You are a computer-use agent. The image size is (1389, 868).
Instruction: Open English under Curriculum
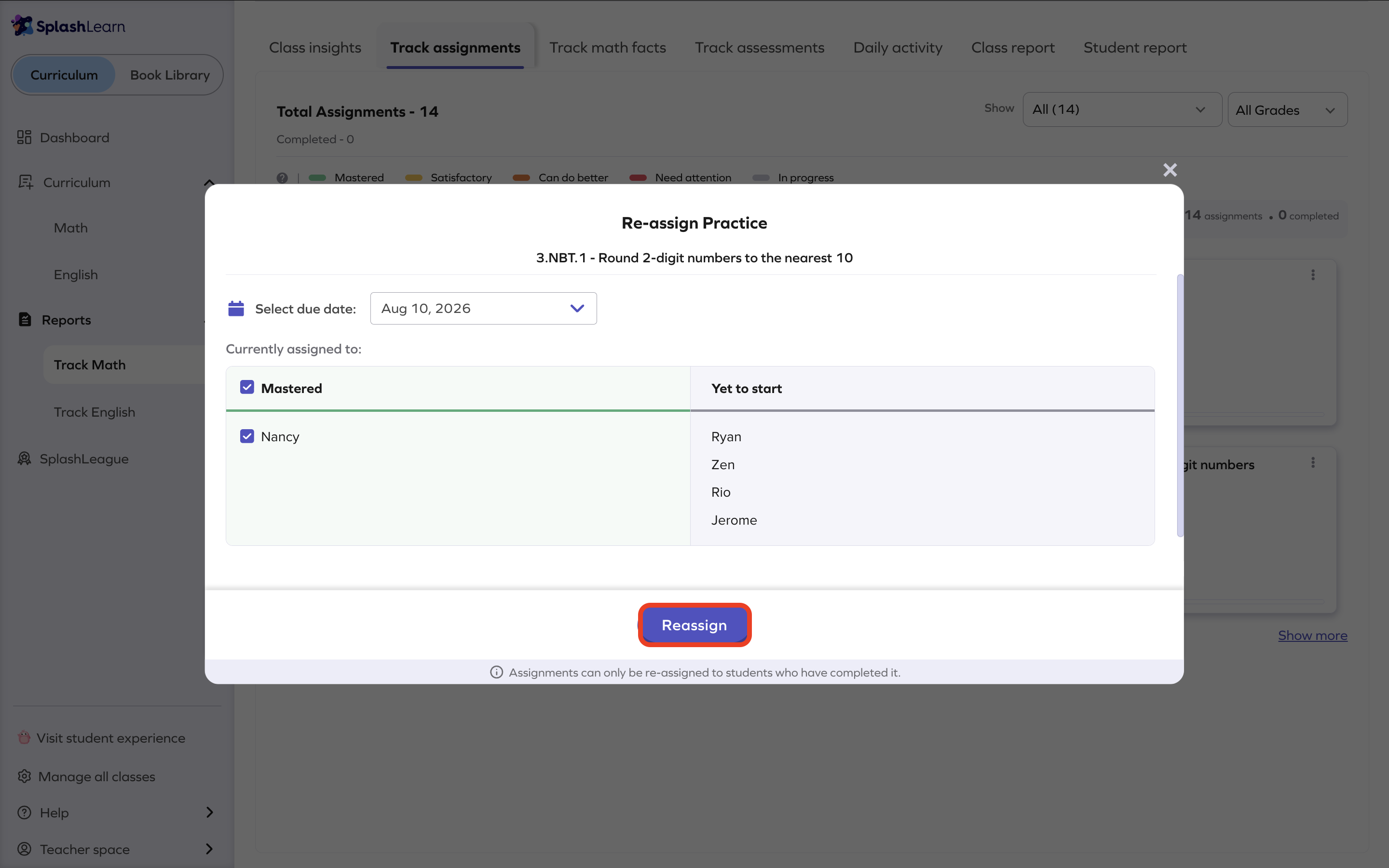coord(76,274)
